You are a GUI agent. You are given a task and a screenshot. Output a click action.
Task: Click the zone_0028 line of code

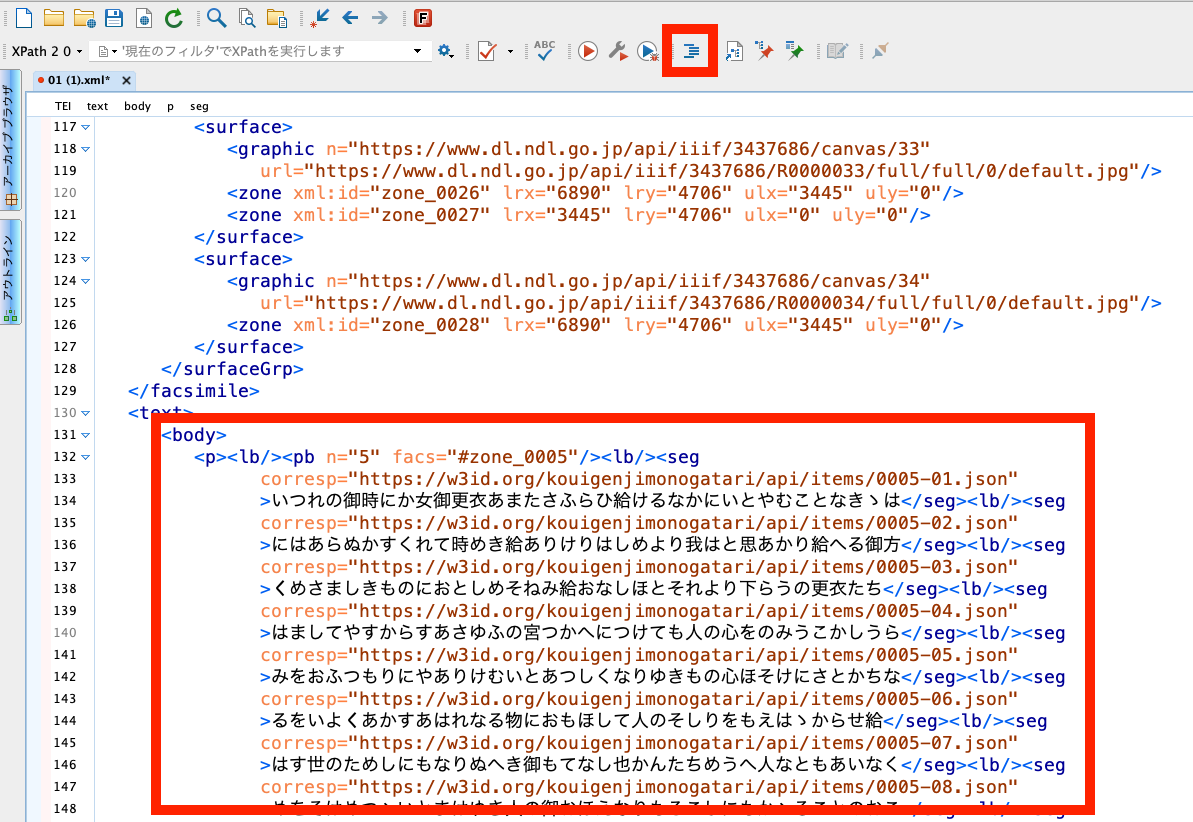coord(595,325)
